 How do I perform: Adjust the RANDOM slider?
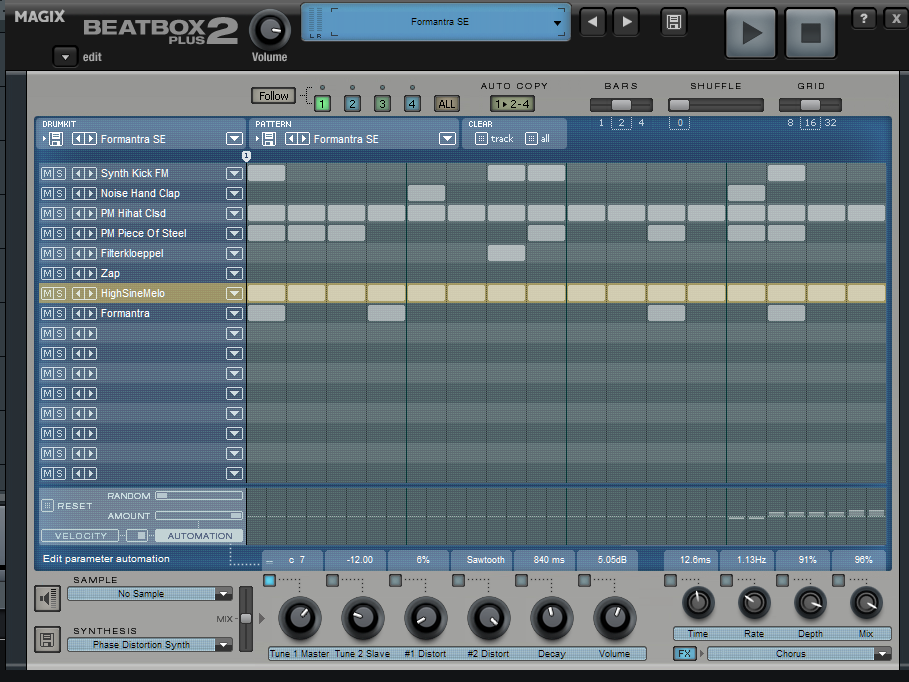click(x=199, y=496)
